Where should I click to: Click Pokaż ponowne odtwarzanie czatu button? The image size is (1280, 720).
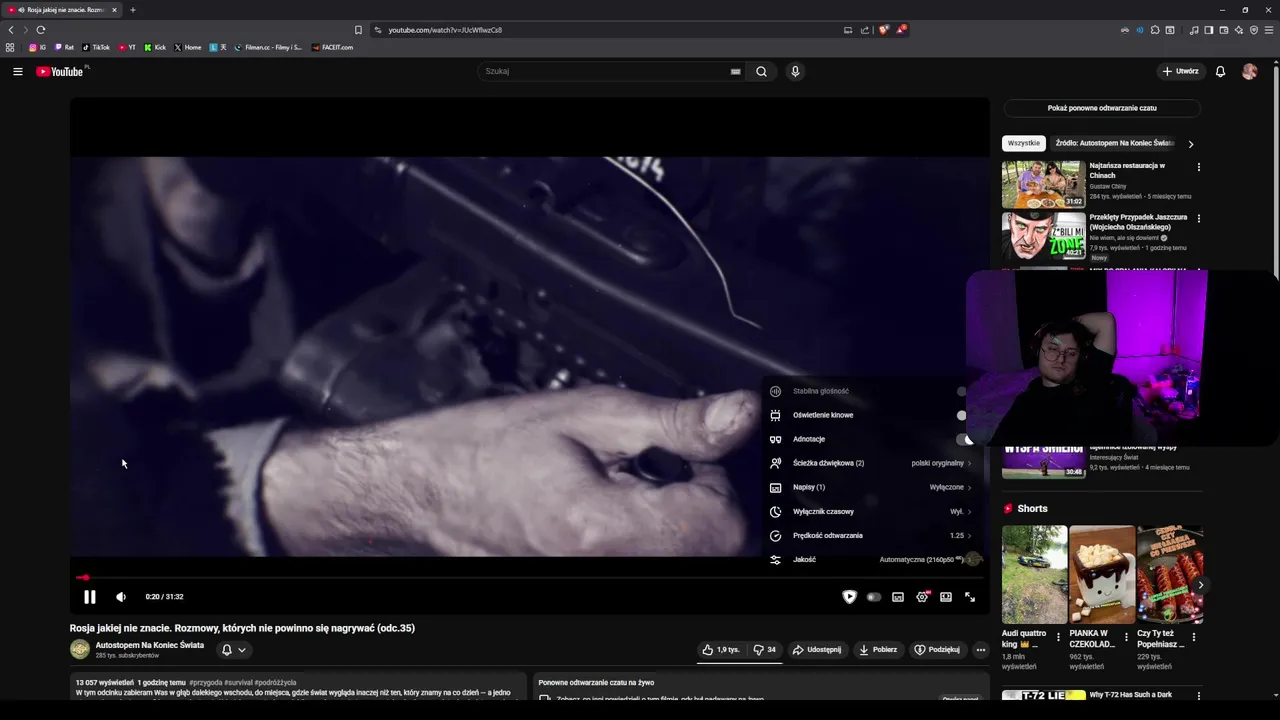pos(1102,108)
